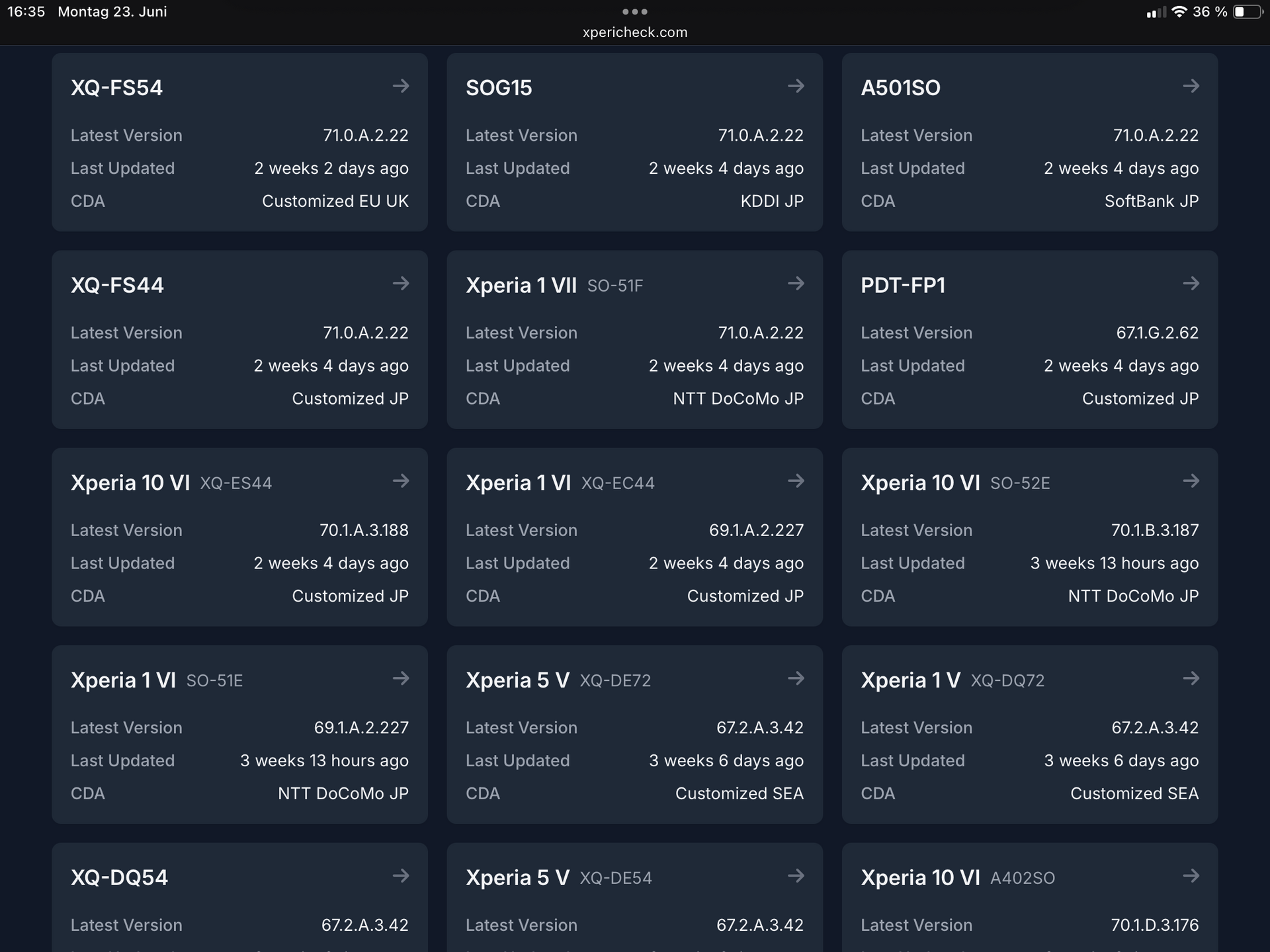Screen dimensions: 1270x952
Task: Click arrow on Xperia 1 V XQ-DQ72 card
Action: 1191,678
